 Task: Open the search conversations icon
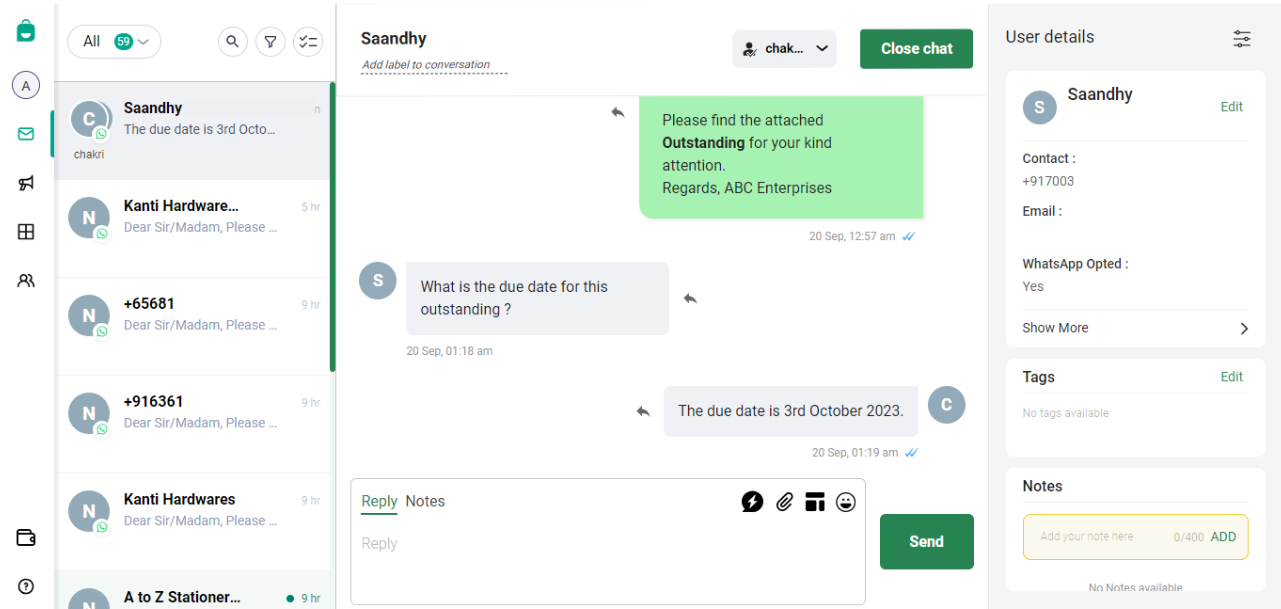[233, 41]
